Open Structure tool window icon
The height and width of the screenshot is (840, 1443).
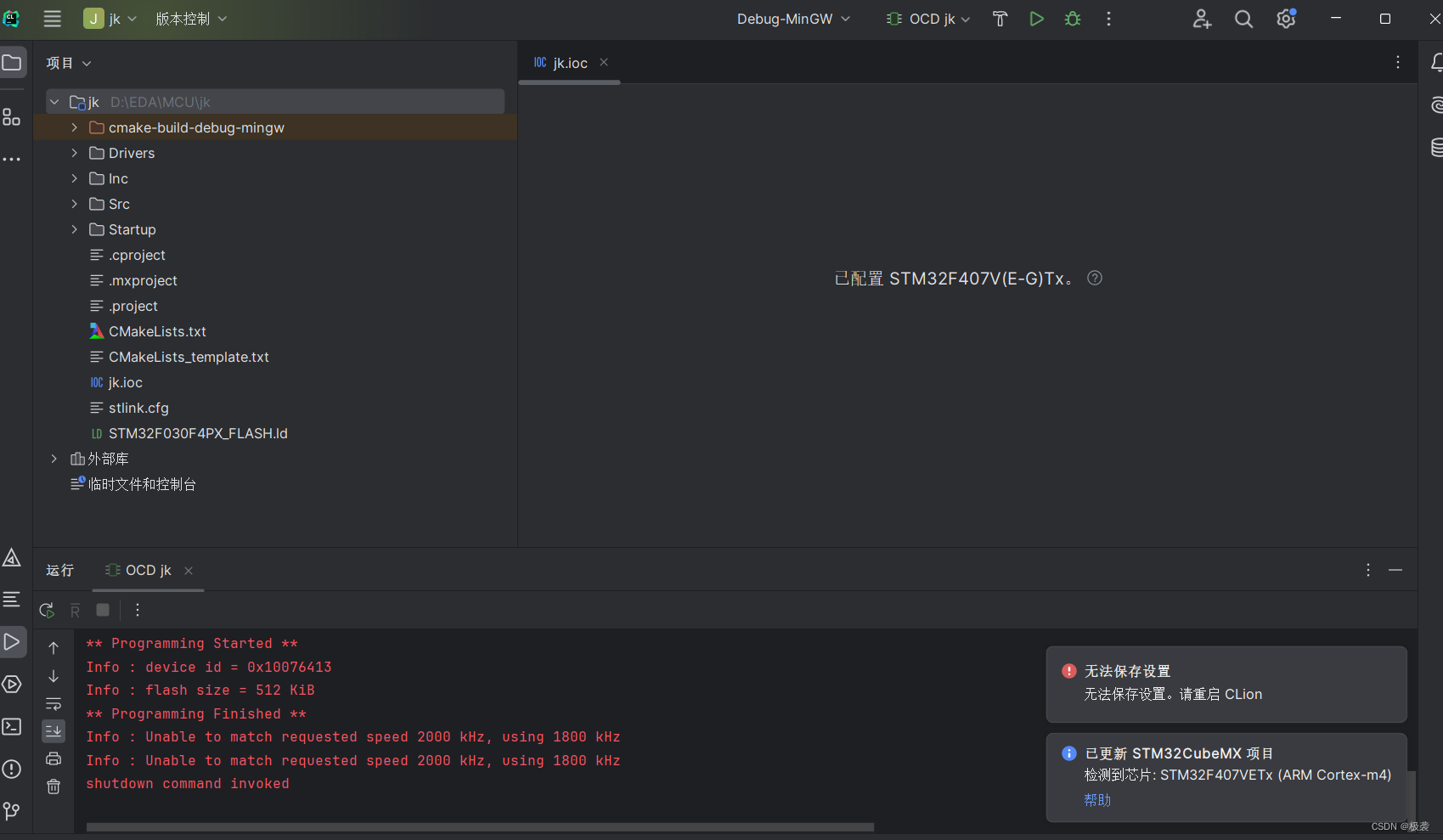click(12, 116)
